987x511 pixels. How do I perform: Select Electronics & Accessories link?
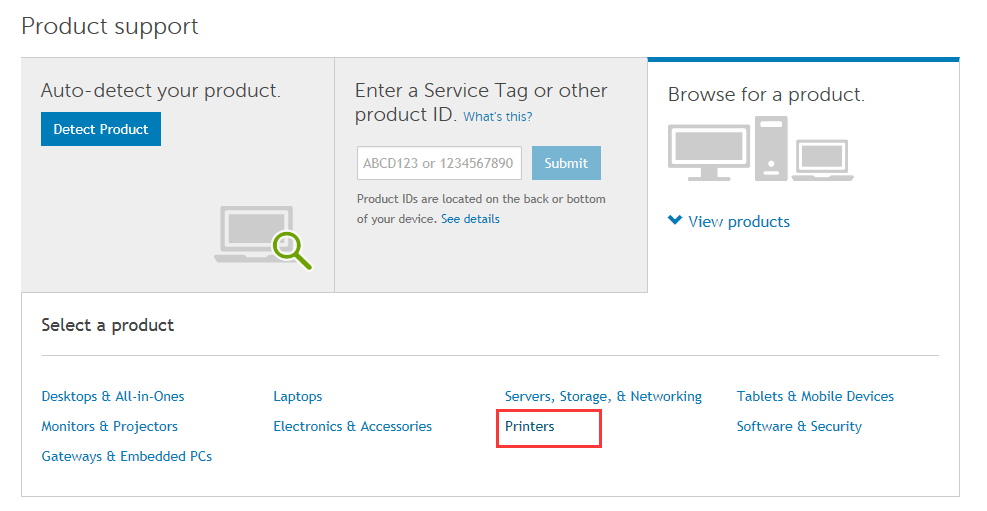coord(352,426)
